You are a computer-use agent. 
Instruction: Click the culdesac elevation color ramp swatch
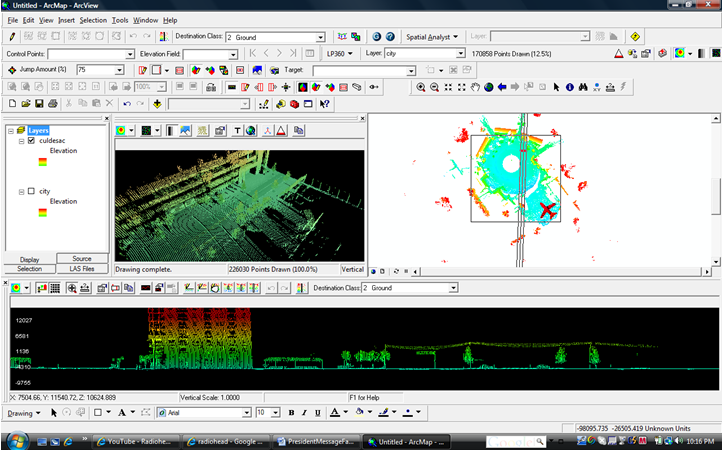[x=43, y=162]
